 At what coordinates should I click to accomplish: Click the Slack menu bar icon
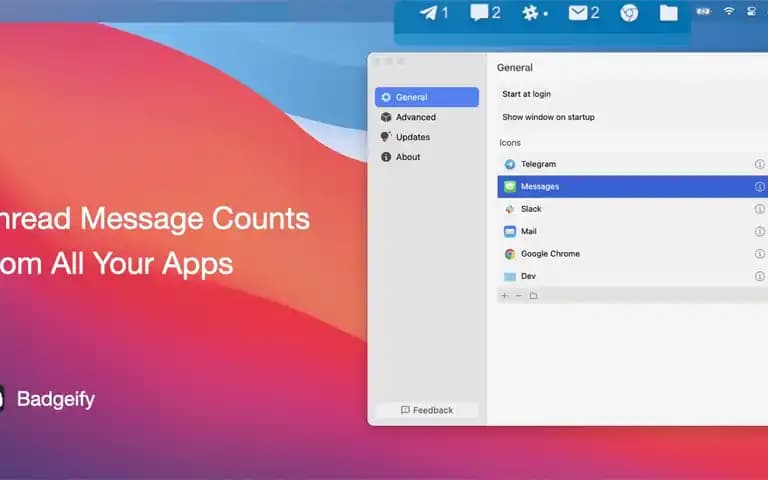(x=530, y=12)
